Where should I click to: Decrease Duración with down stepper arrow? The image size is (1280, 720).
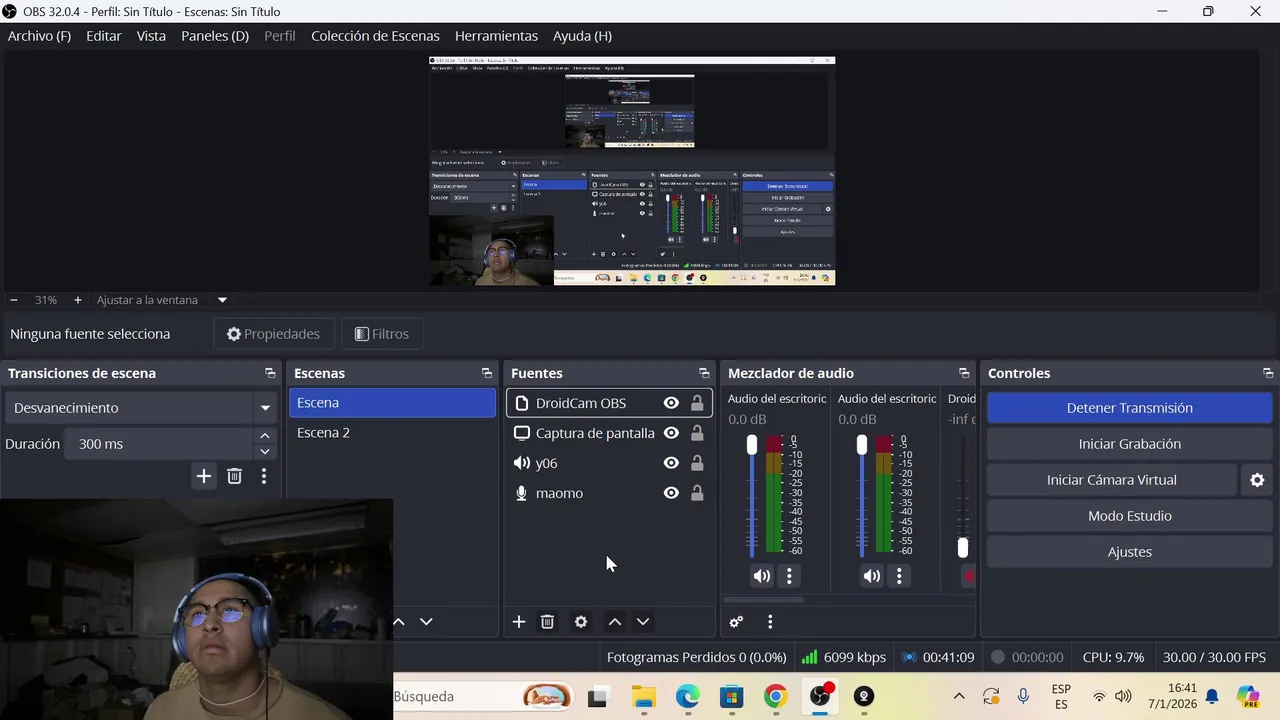pos(264,451)
